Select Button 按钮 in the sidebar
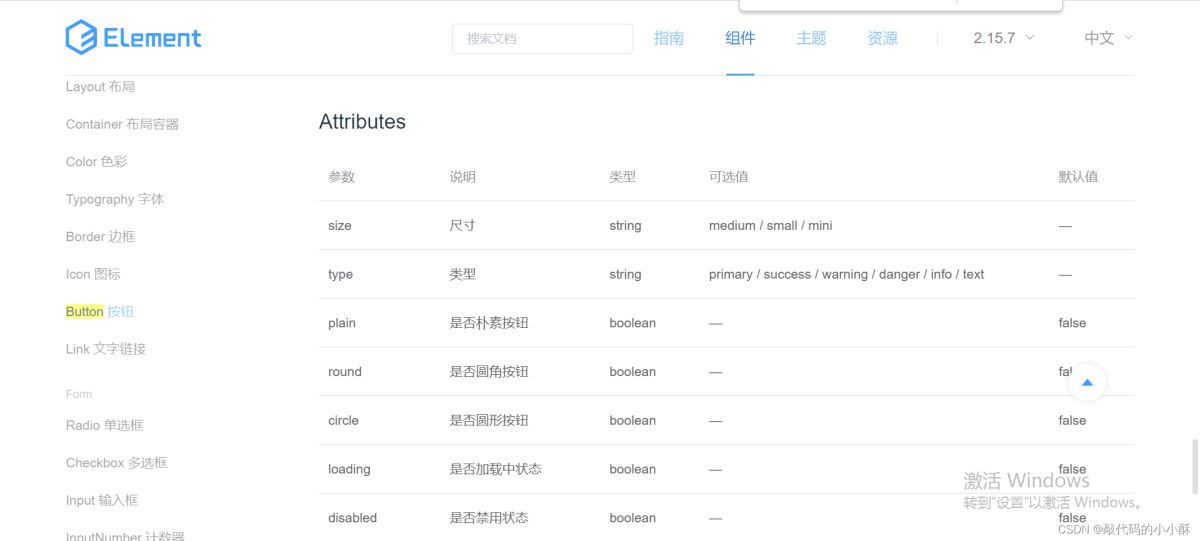 (99, 311)
